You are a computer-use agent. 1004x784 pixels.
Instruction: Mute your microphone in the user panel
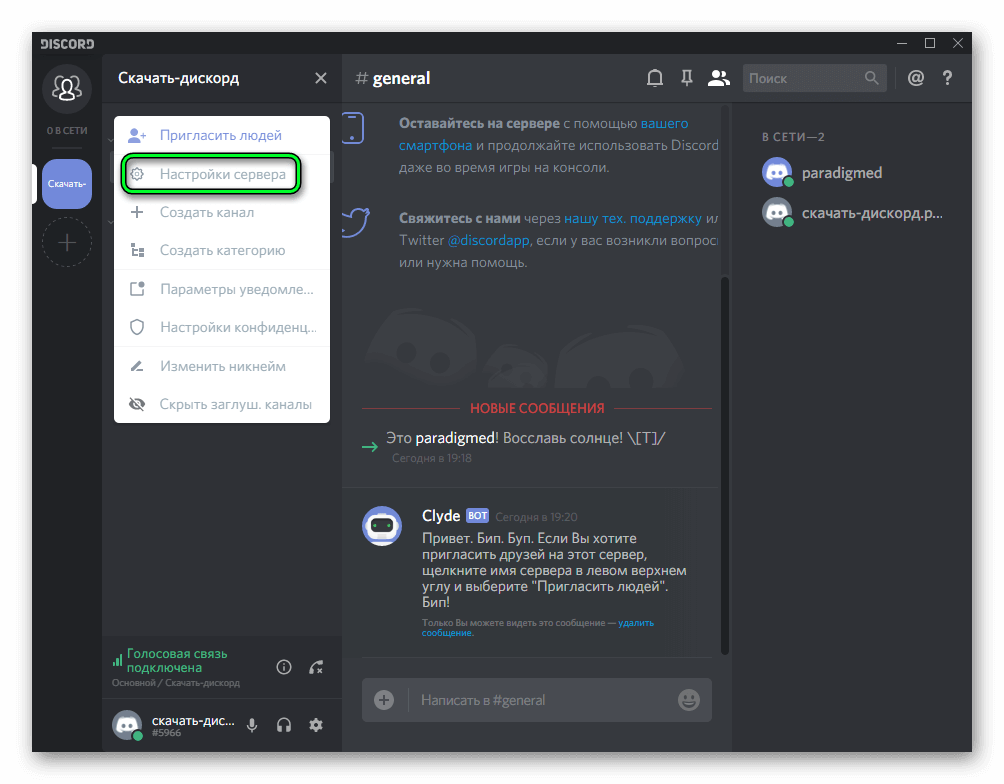(252, 725)
